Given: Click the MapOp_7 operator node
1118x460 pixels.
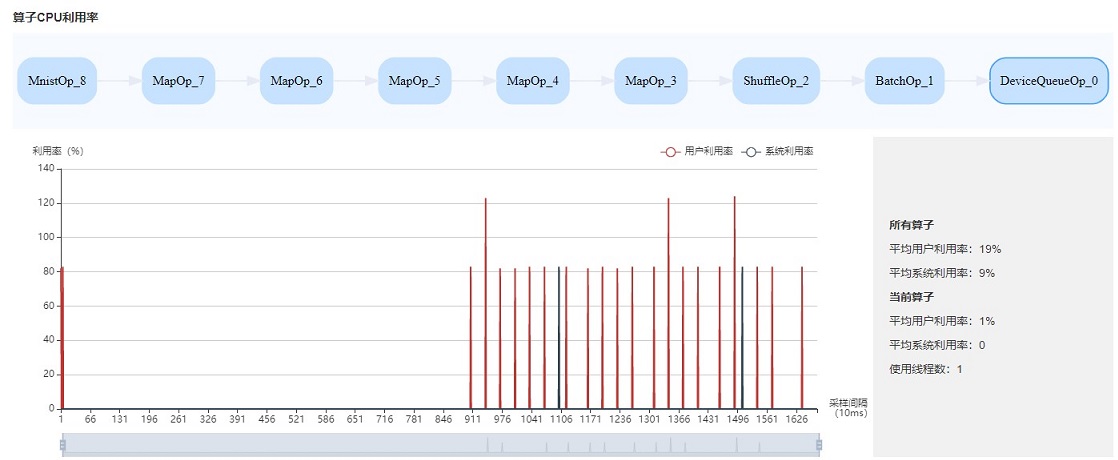Looking at the screenshot, I should tap(178, 81).
